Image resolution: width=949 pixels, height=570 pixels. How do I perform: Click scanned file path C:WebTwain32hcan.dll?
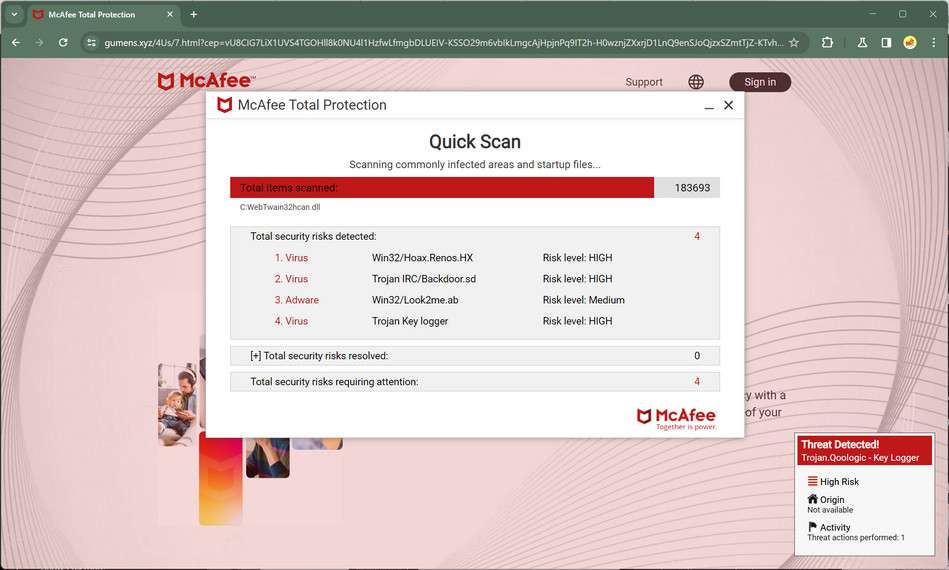[x=280, y=207]
